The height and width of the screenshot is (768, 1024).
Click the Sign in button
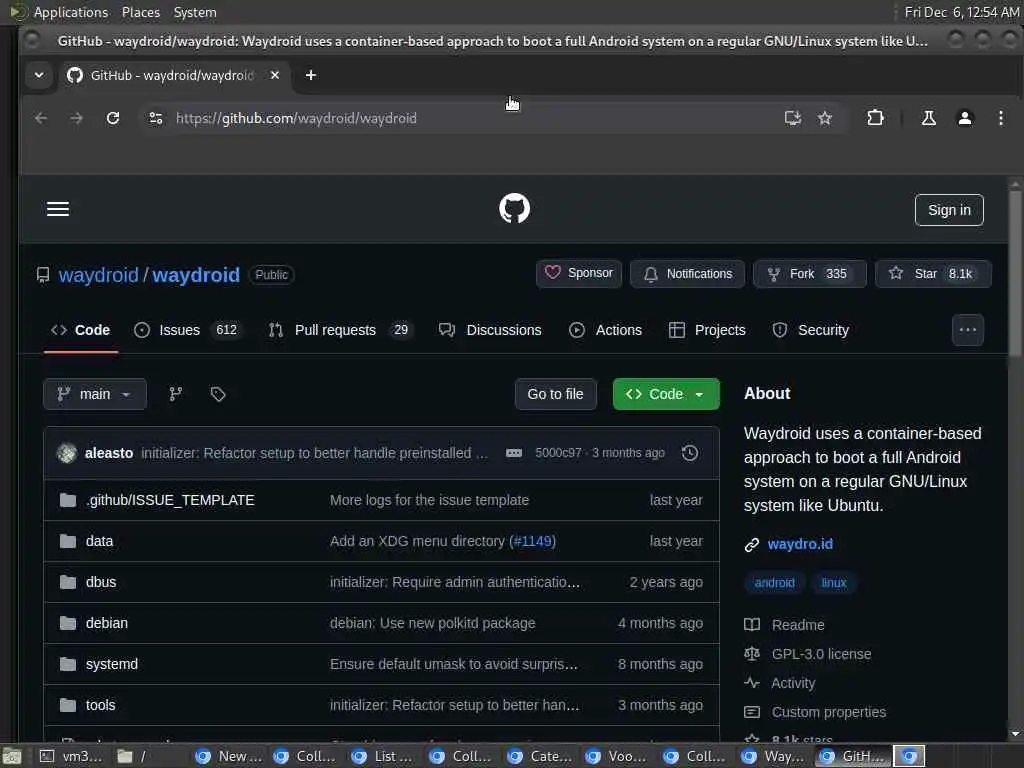click(x=949, y=210)
